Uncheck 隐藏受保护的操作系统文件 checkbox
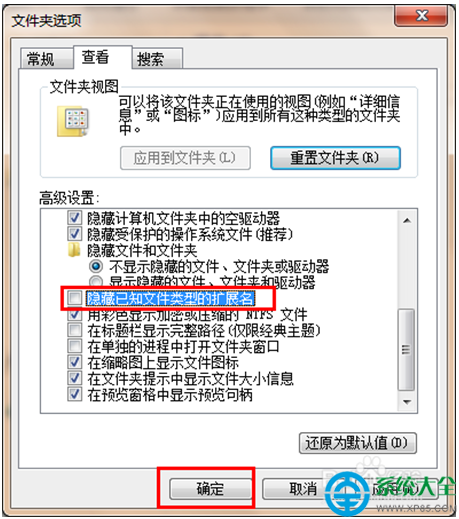This screenshot has height=519, width=459. (x=75, y=234)
